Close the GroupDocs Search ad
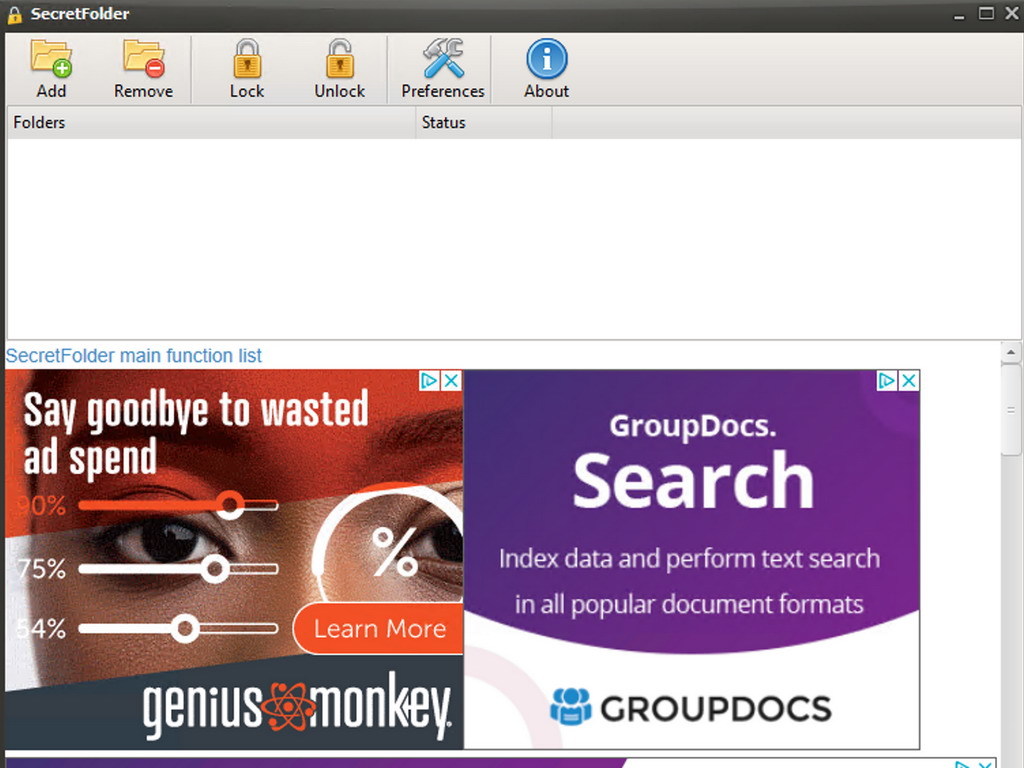1024x768 pixels. (908, 381)
